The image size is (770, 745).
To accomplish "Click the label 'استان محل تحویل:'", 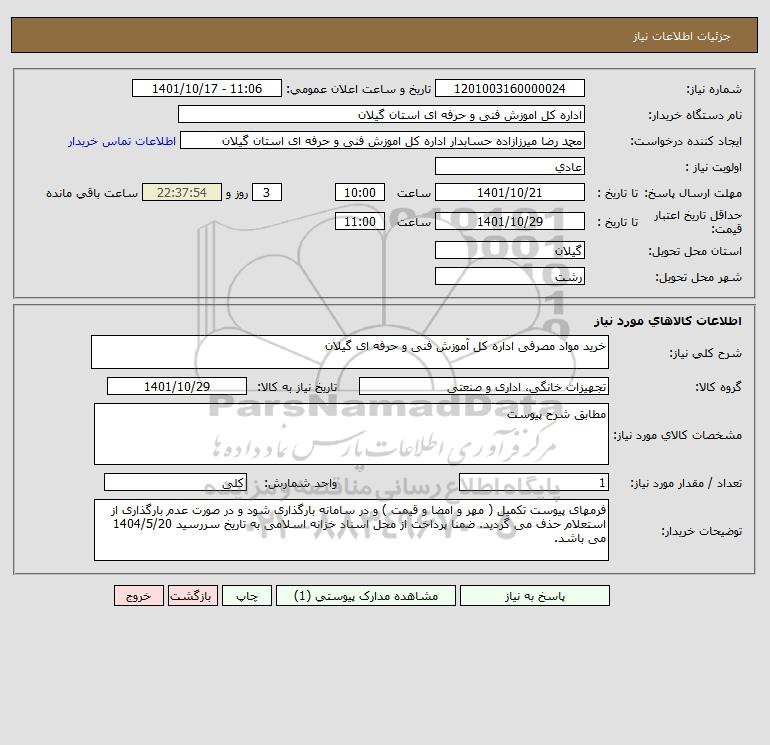I will [695, 251].
